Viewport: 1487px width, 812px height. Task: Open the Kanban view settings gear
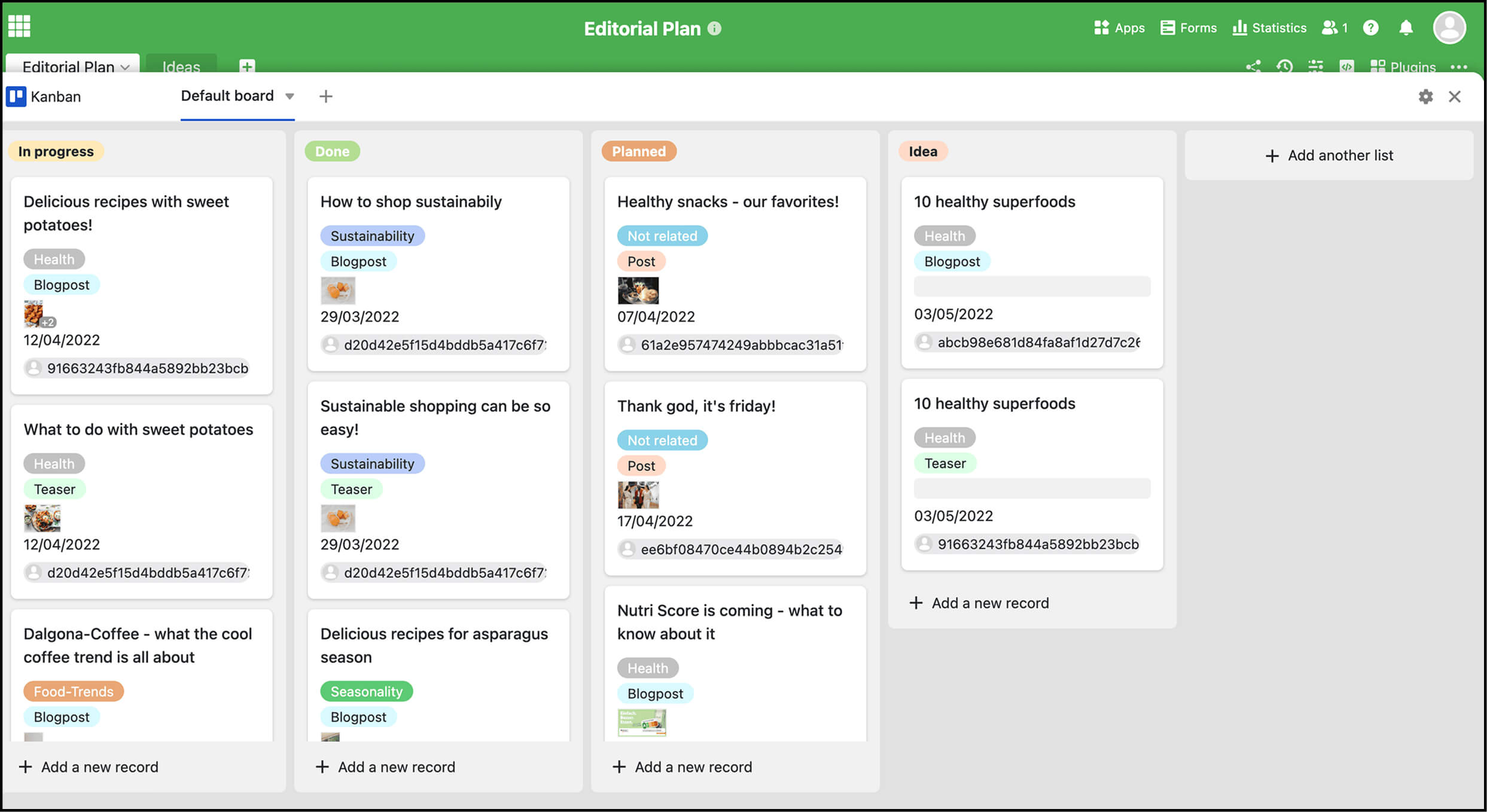pyautogui.click(x=1426, y=96)
